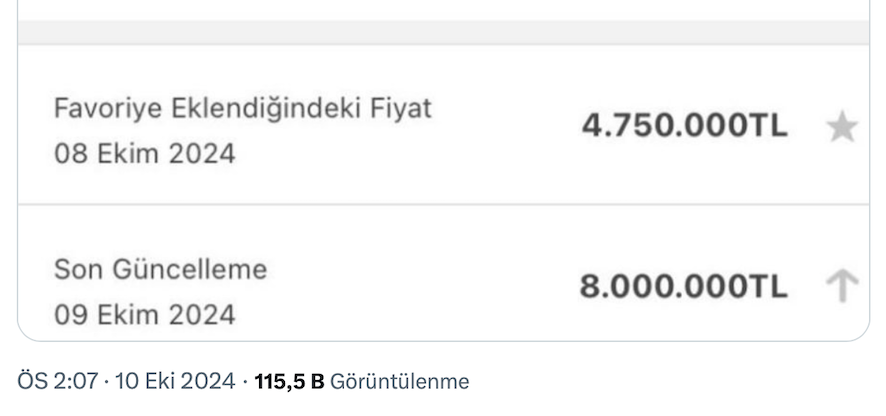Click the '08 Ekim 2024' date
Image resolution: width=886 pixels, height=416 pixels.
pos(145,154)
